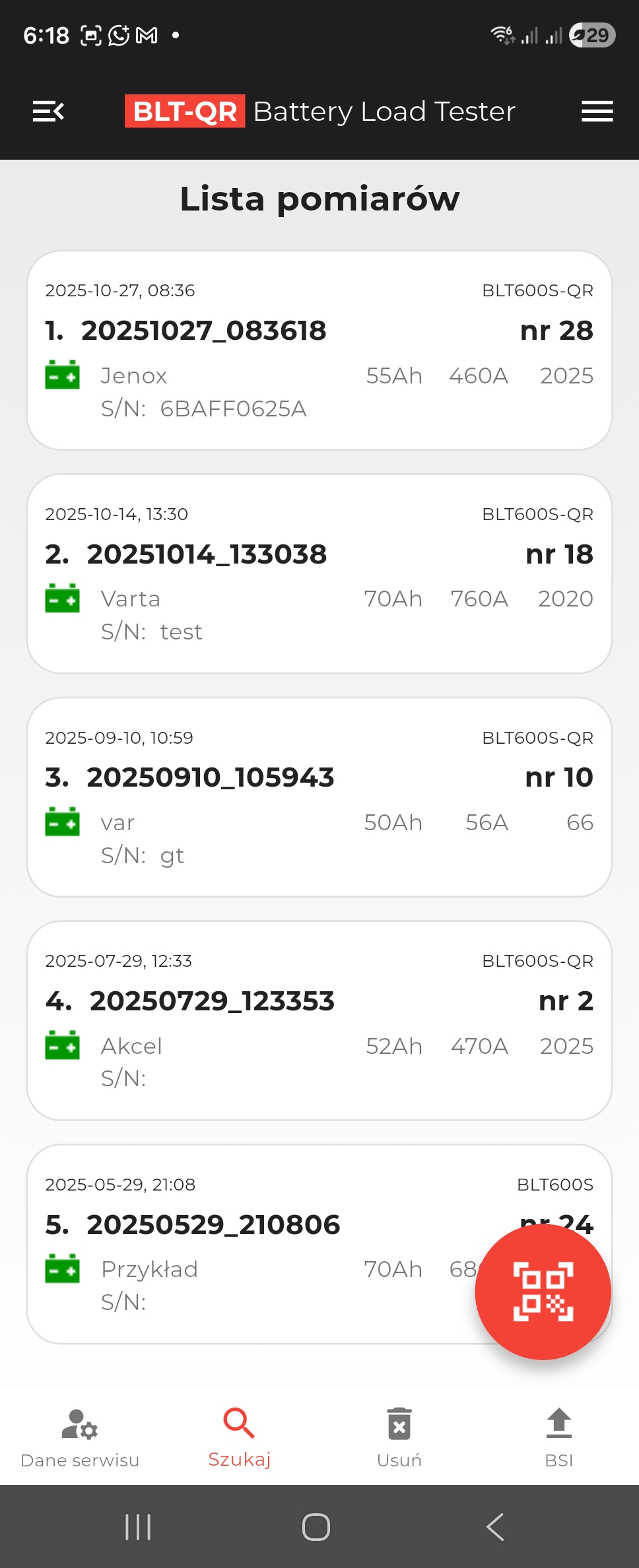The height and width of the screenshot is (1568, 639).
Task: Tap the Usuń delete trash icon
Action: [399, 1424]
